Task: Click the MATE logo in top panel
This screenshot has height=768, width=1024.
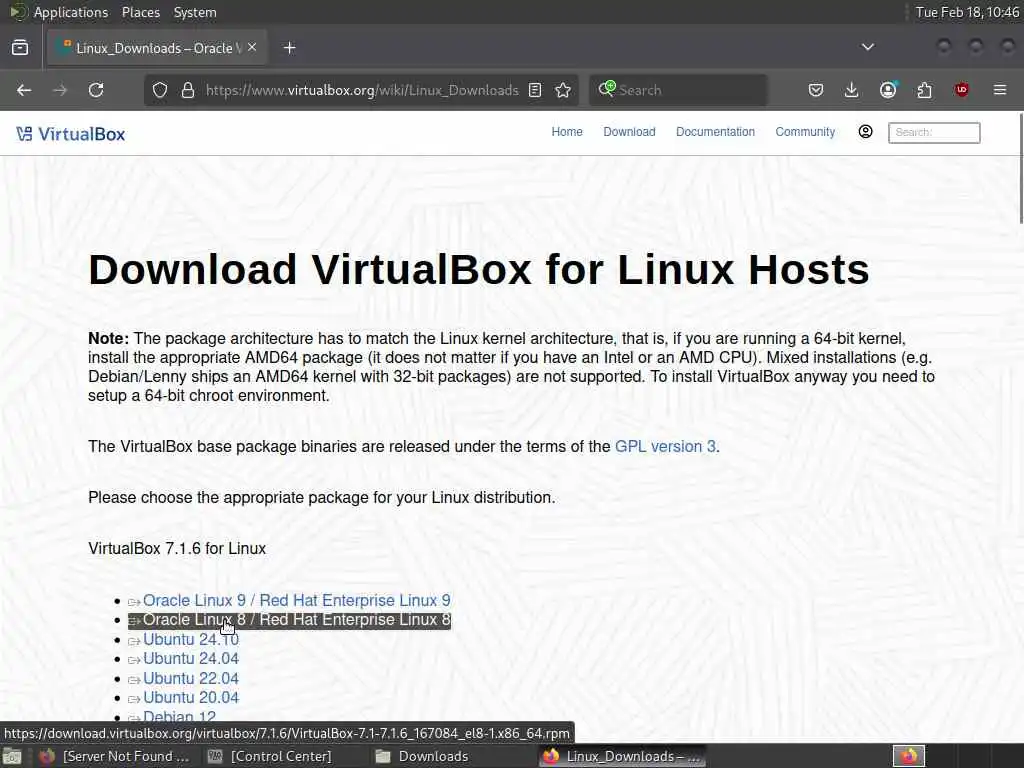Action: coord(18,12)
